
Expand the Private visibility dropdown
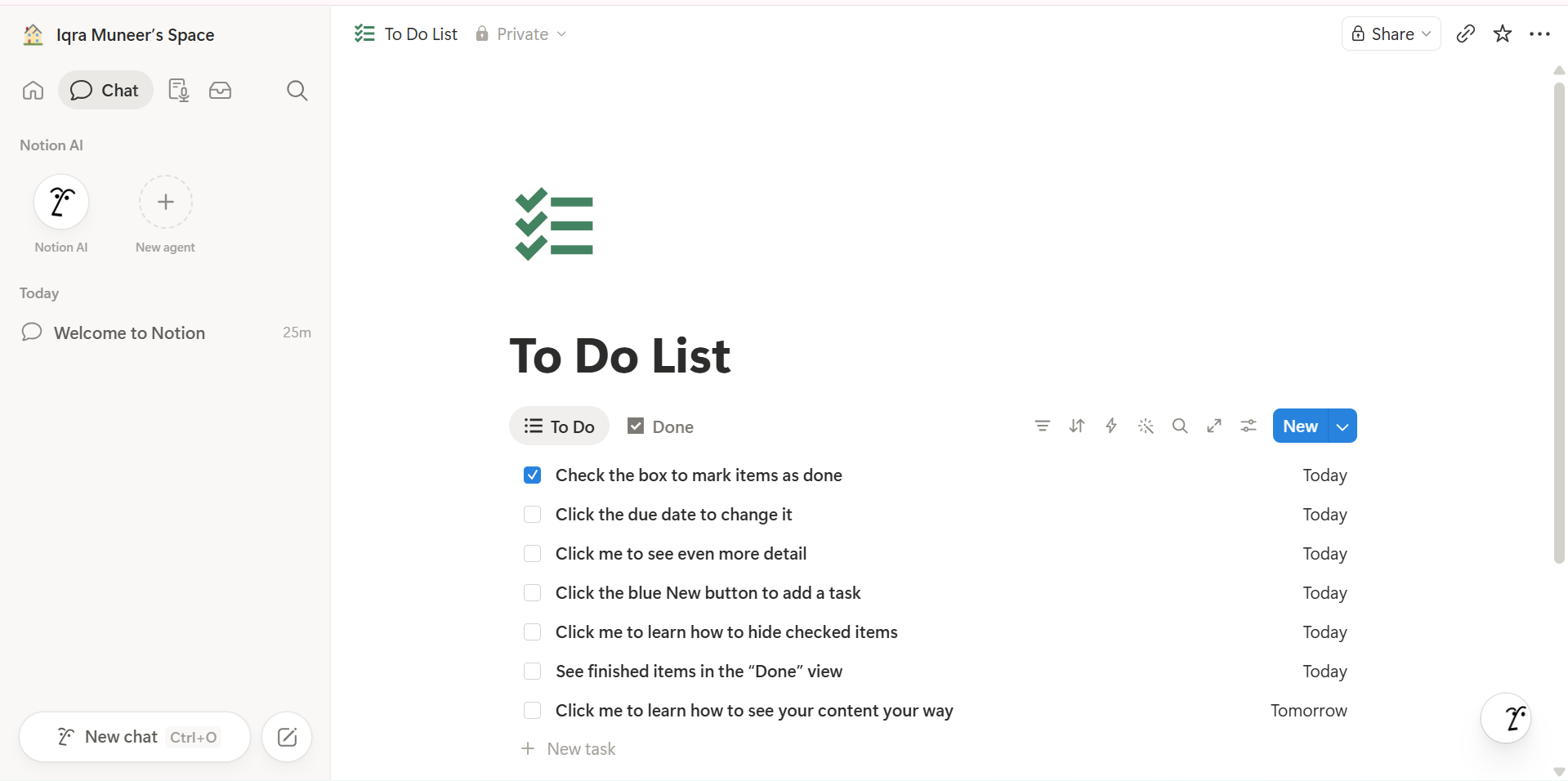(521, 33)
